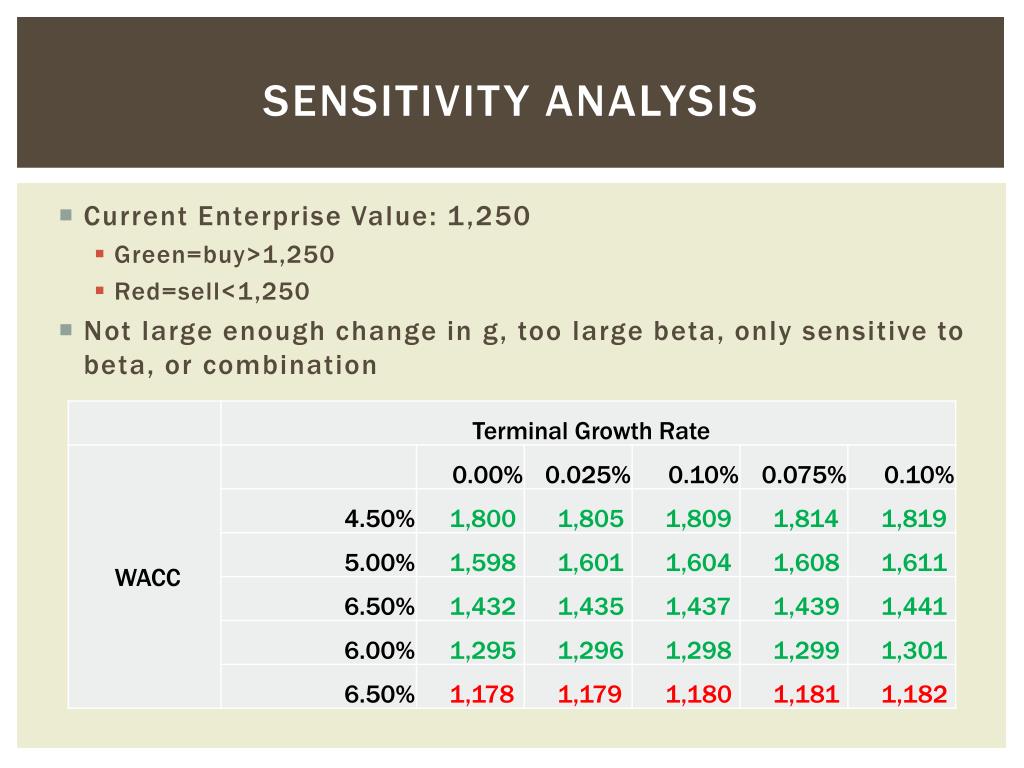The width and height of the screenshot is (1024, 768).
Task: Select the Current Enterprise Value bullet text
Action: pyautogui.click(x=307, y=216)
